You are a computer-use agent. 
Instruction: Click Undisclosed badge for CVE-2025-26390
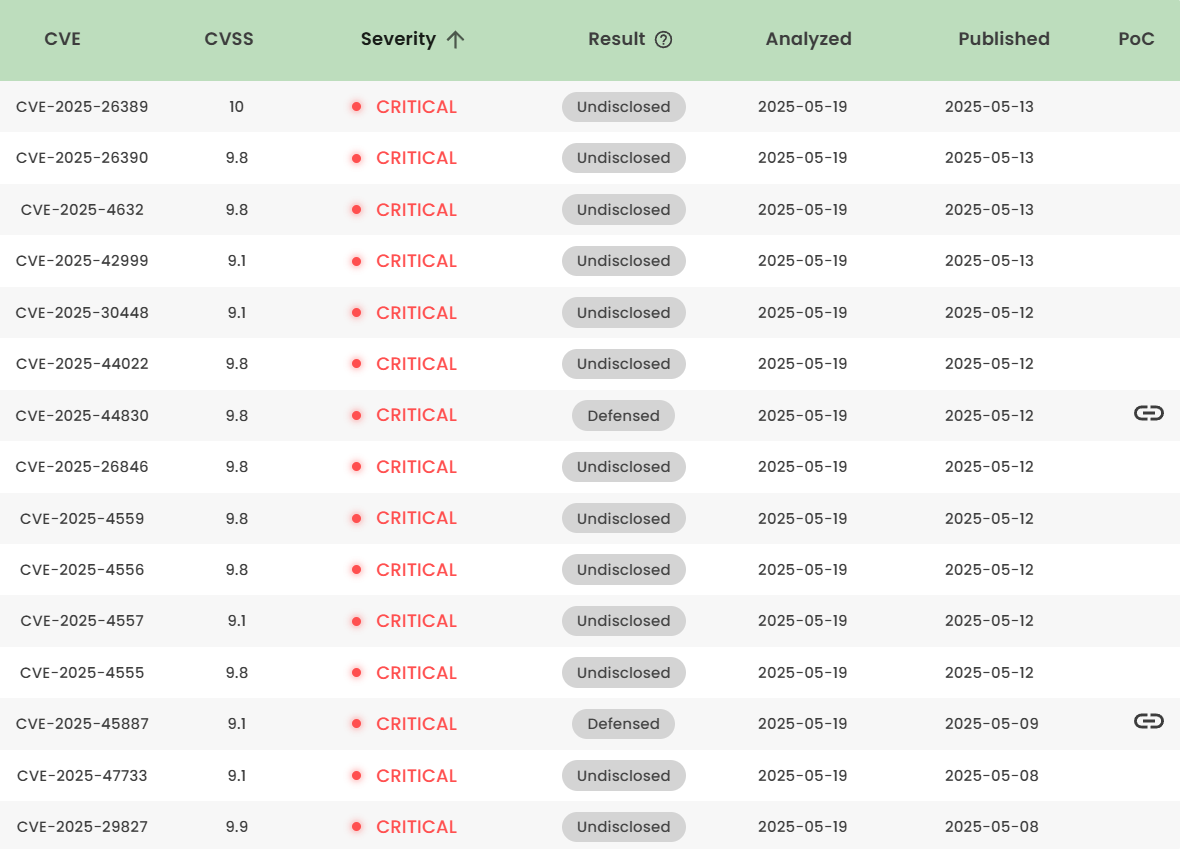623,158
